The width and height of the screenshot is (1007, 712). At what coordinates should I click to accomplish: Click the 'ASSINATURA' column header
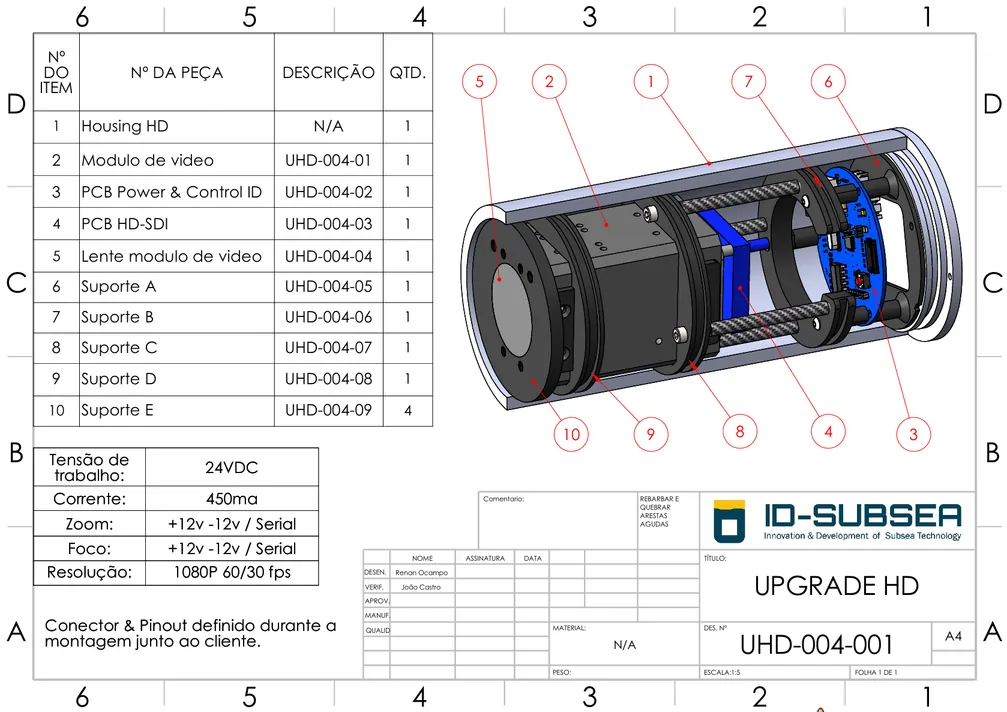tap(485, 558)
